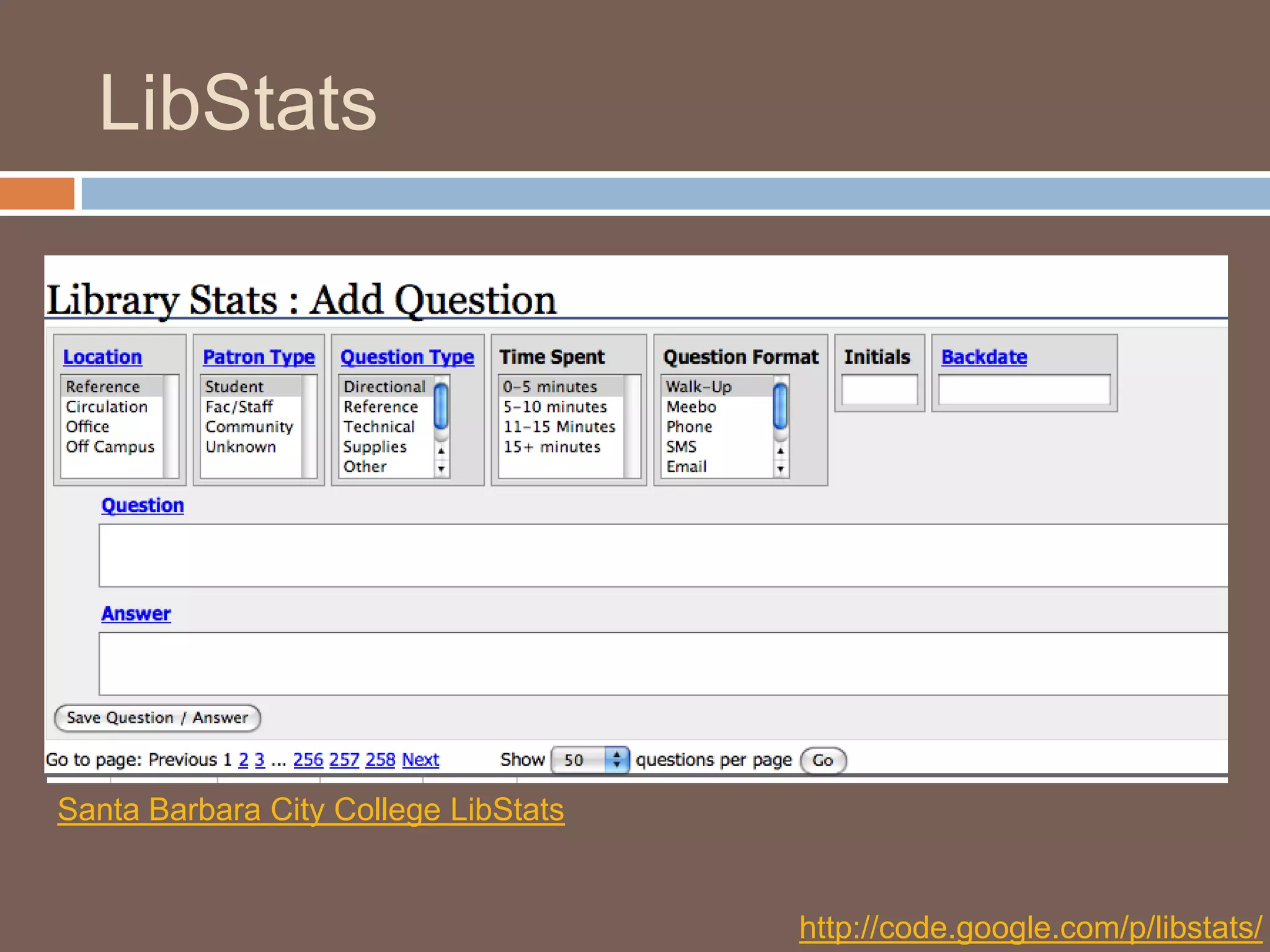Select Technical question type
Screen dimensions: 1270x952
click(387, 426)
